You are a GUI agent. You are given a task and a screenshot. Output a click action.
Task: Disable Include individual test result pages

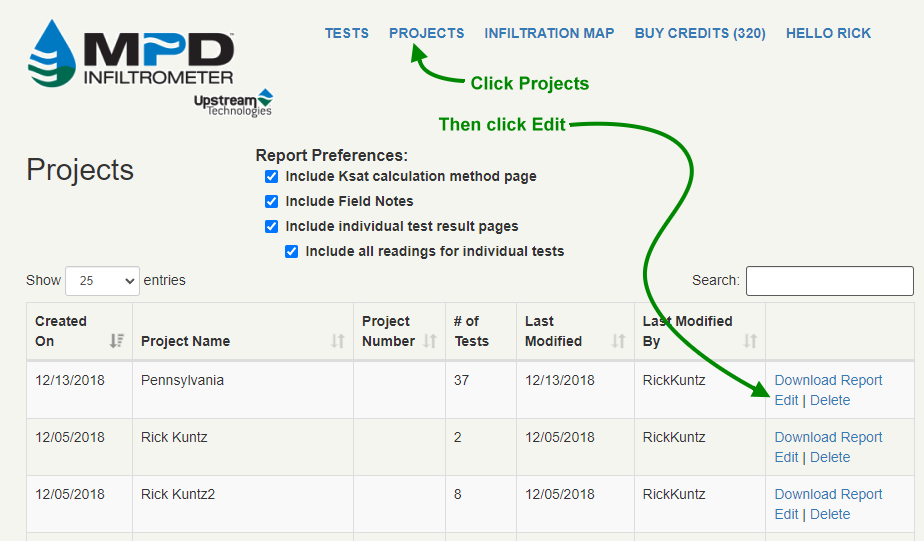click(271, 226)
